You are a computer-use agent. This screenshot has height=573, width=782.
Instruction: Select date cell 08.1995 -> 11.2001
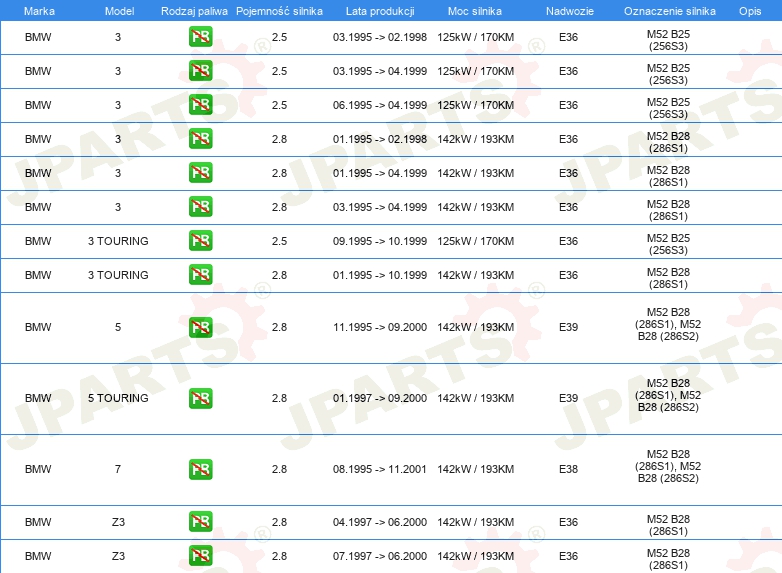tap(380, 469)
